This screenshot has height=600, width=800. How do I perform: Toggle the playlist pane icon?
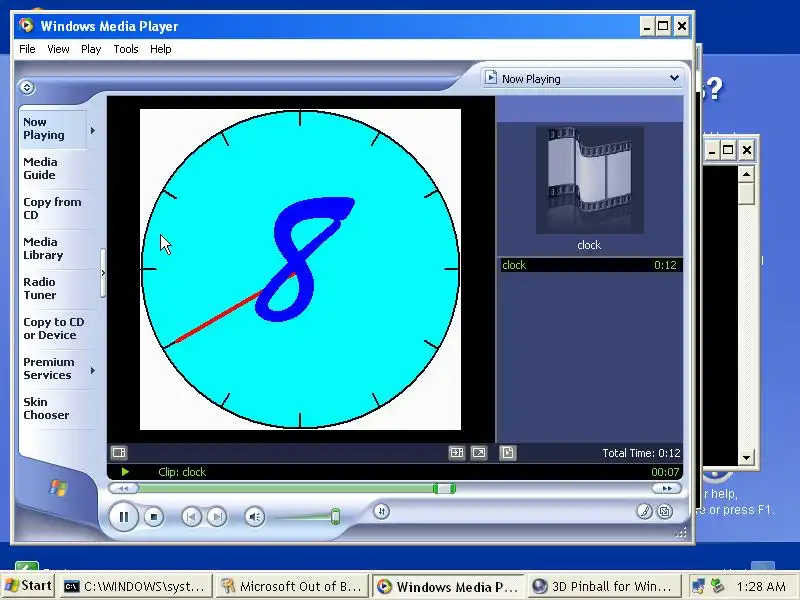pos(508,453)
